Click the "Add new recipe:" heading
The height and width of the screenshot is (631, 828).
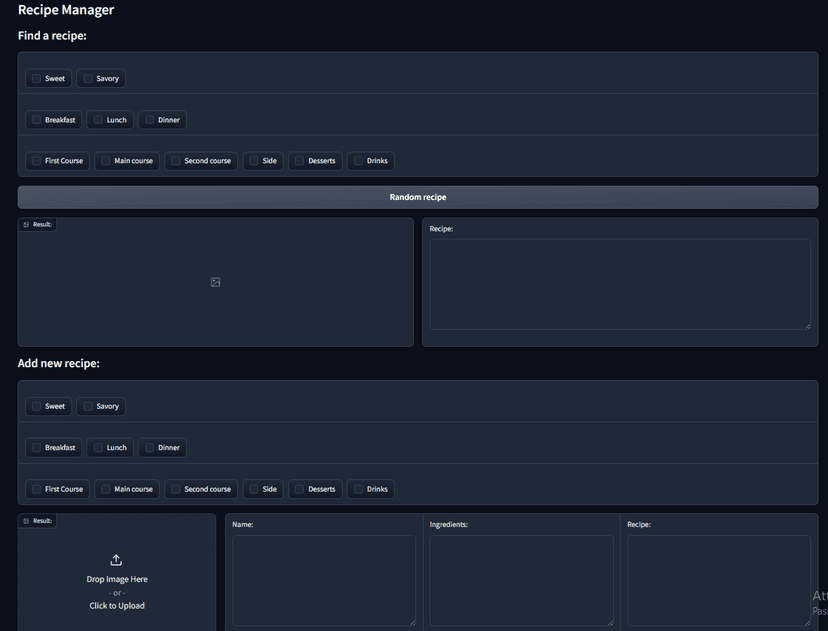click(x=59, y=363)
